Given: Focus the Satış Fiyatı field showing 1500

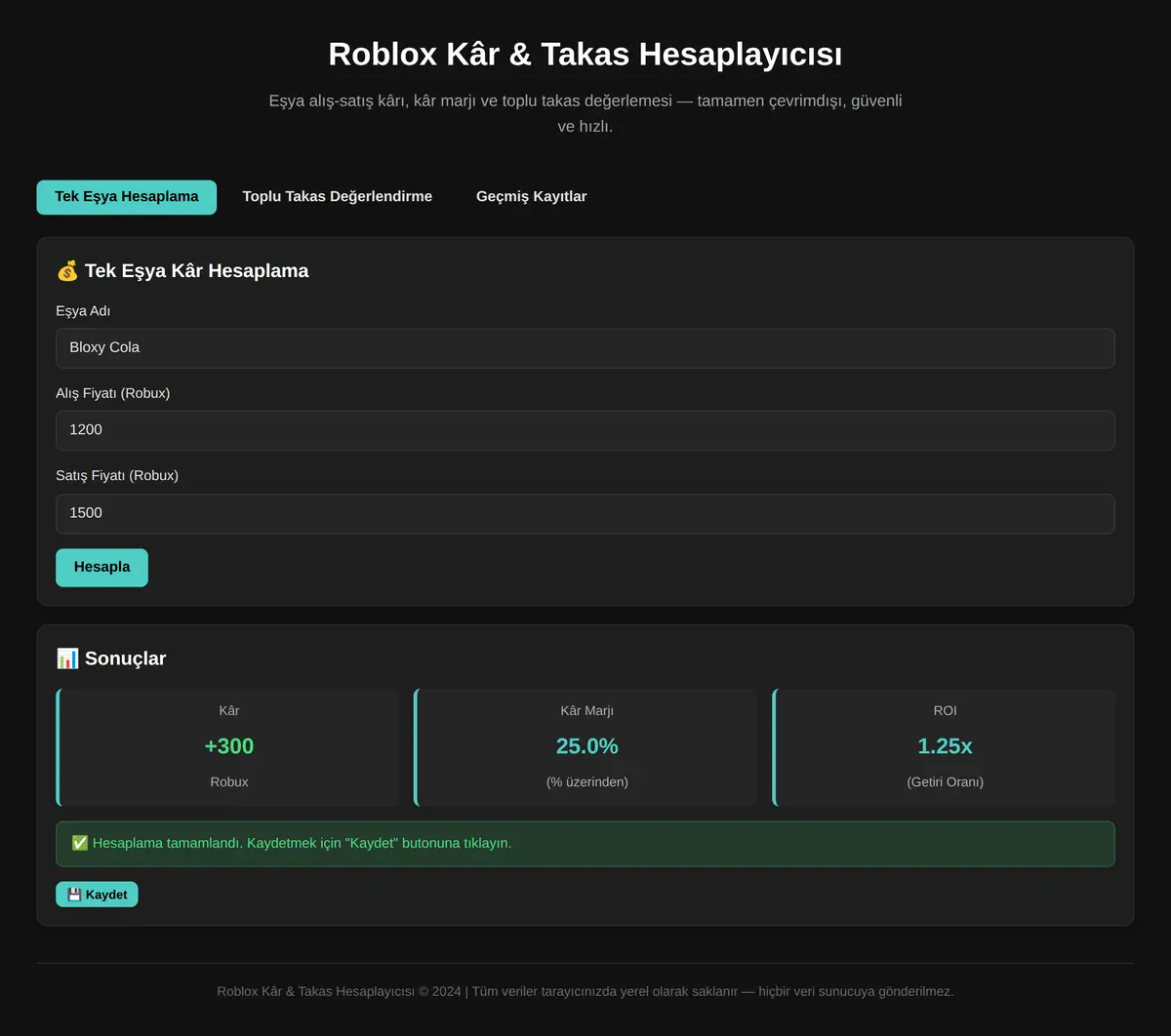Looking at the screenshot, I should click(585, 513).
